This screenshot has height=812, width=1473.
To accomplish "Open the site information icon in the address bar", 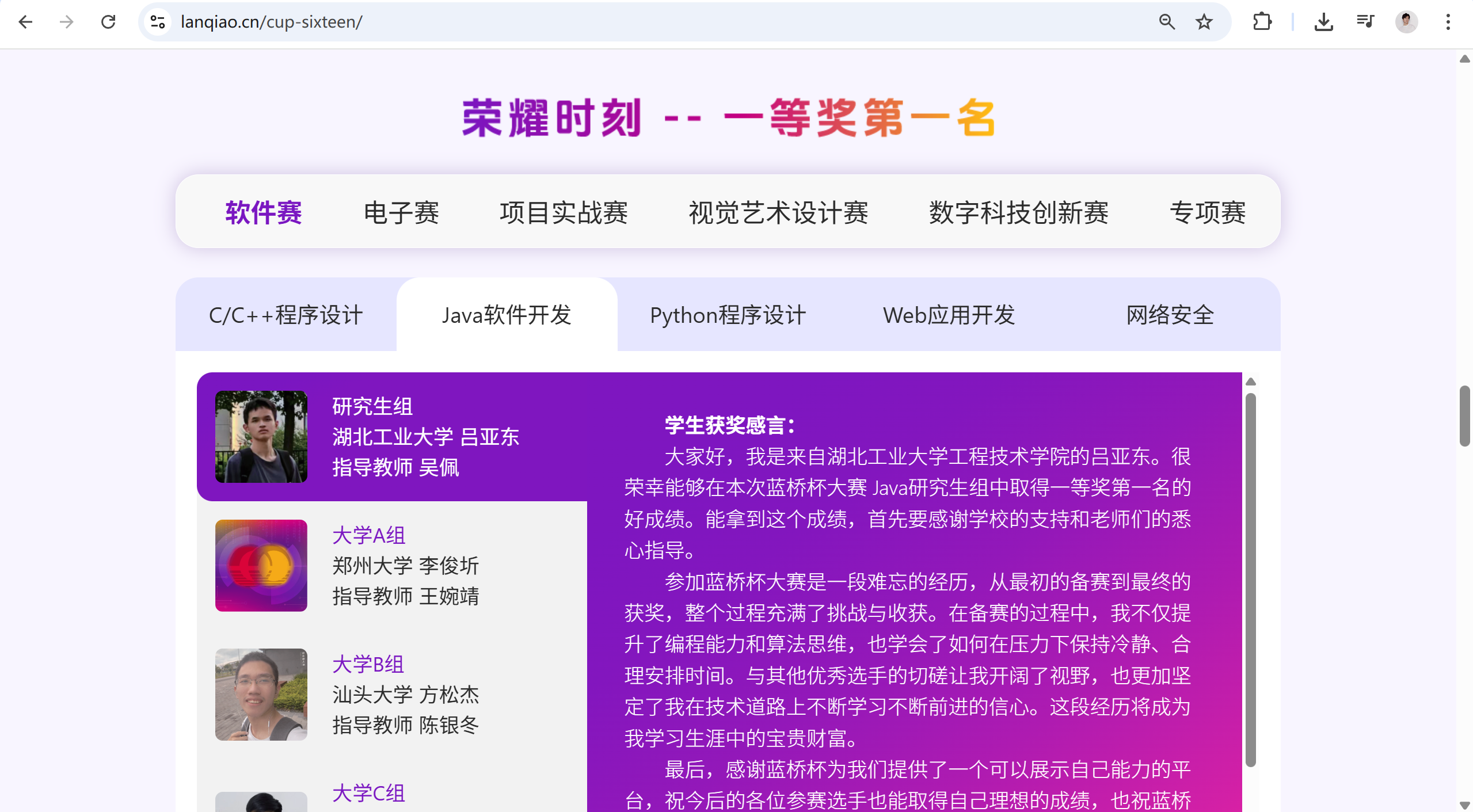I will point(158,22).
